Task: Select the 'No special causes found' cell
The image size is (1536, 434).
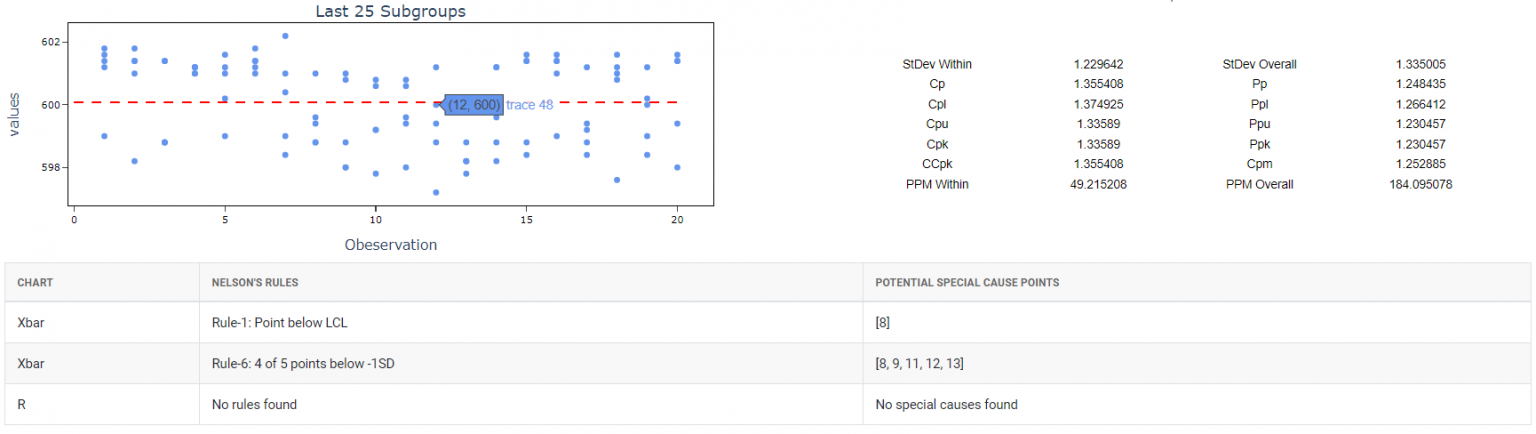Action: pos(946,404)
